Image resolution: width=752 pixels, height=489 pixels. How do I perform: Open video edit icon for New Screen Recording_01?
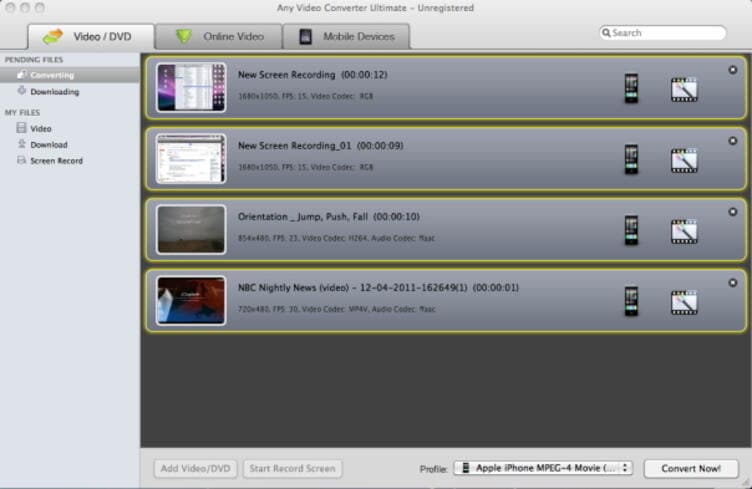(x=684, y=161)
